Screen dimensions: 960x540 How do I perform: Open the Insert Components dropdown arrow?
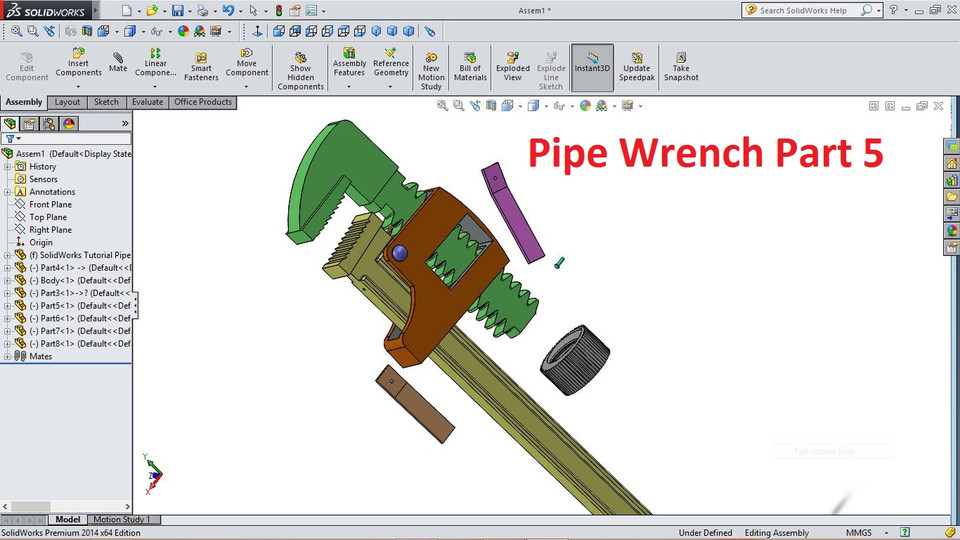point(78,86)
